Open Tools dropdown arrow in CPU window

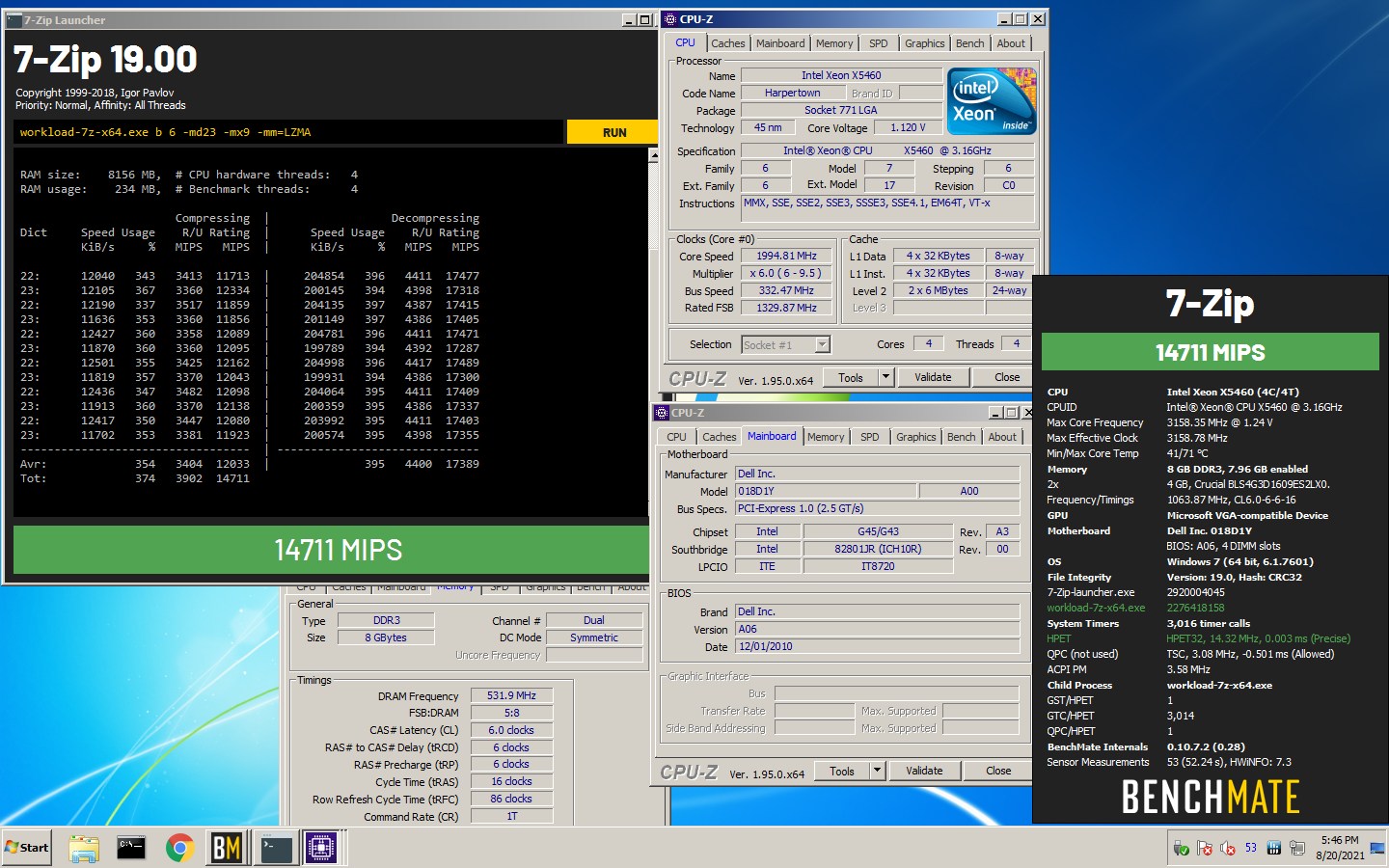[885, 378]
